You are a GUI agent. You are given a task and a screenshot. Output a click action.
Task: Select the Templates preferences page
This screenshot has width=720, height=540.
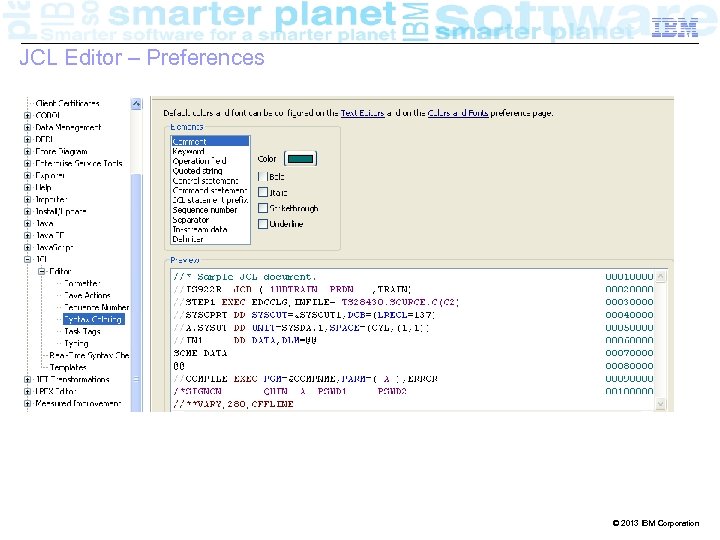[68, 367]
